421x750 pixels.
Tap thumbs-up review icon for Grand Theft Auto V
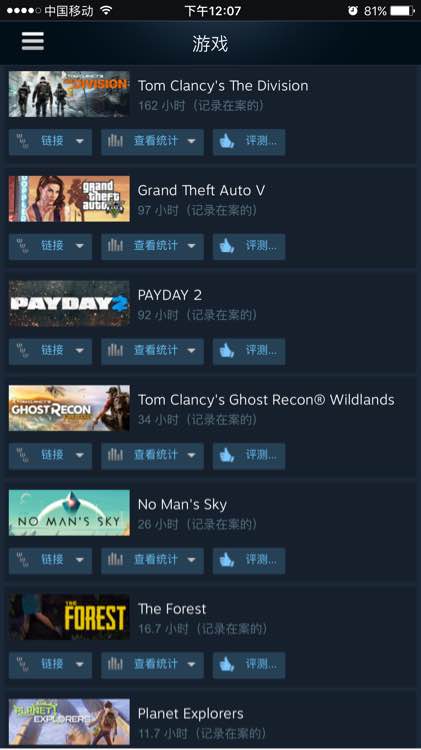tap(227, 246)
